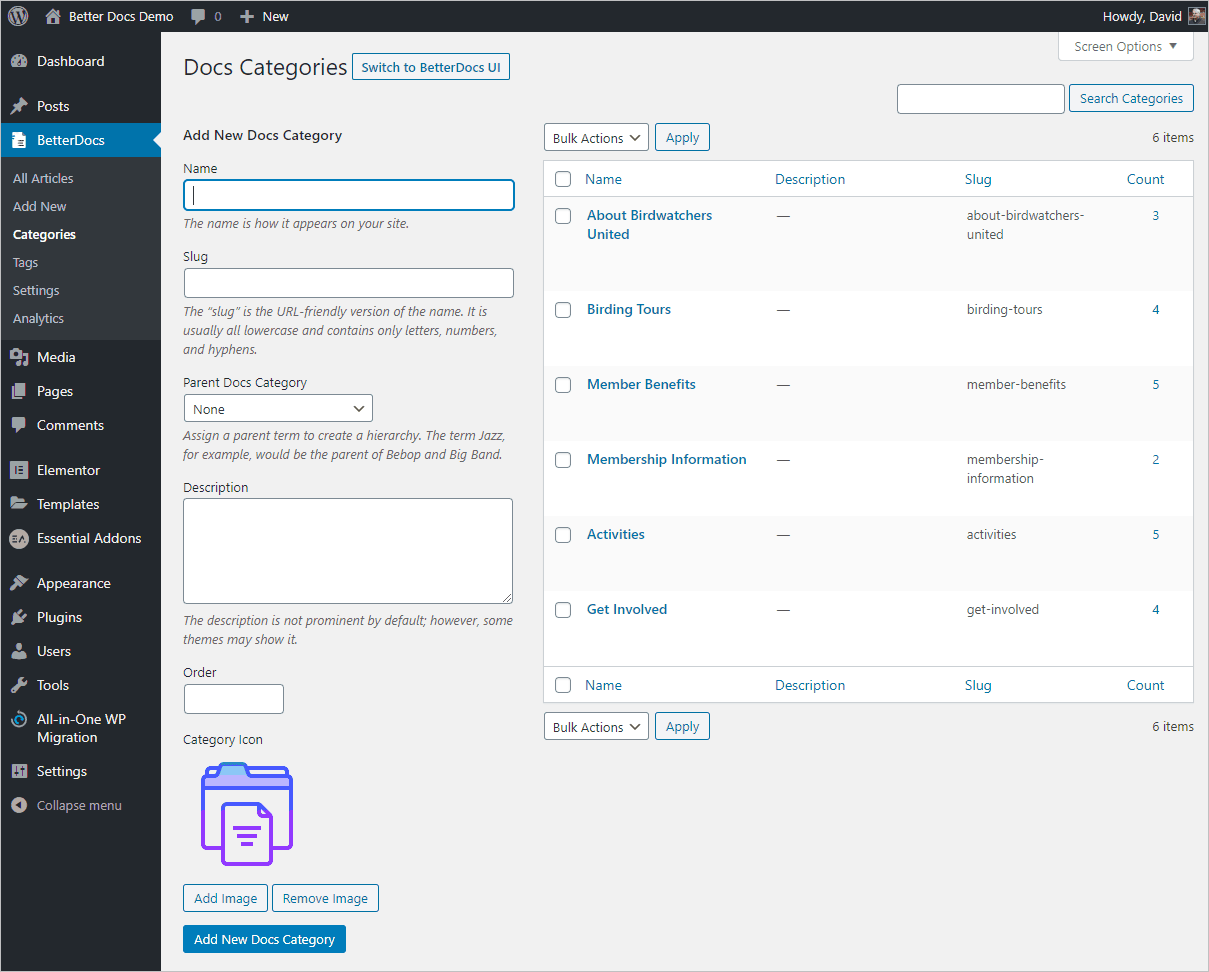The height and width of the screenshot is (972, 1209).
Task: Click the top Apply button
Action: click(682, 137)
